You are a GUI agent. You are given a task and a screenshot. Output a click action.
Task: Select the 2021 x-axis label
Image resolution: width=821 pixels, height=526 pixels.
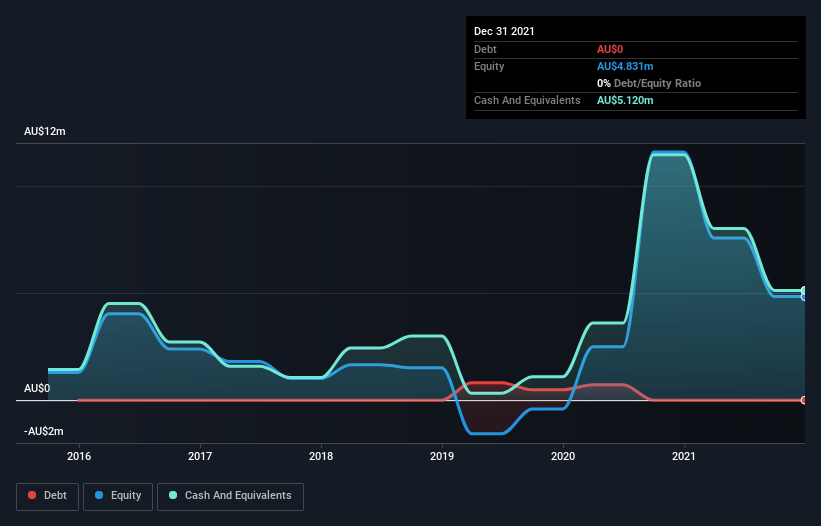point(684,456)
